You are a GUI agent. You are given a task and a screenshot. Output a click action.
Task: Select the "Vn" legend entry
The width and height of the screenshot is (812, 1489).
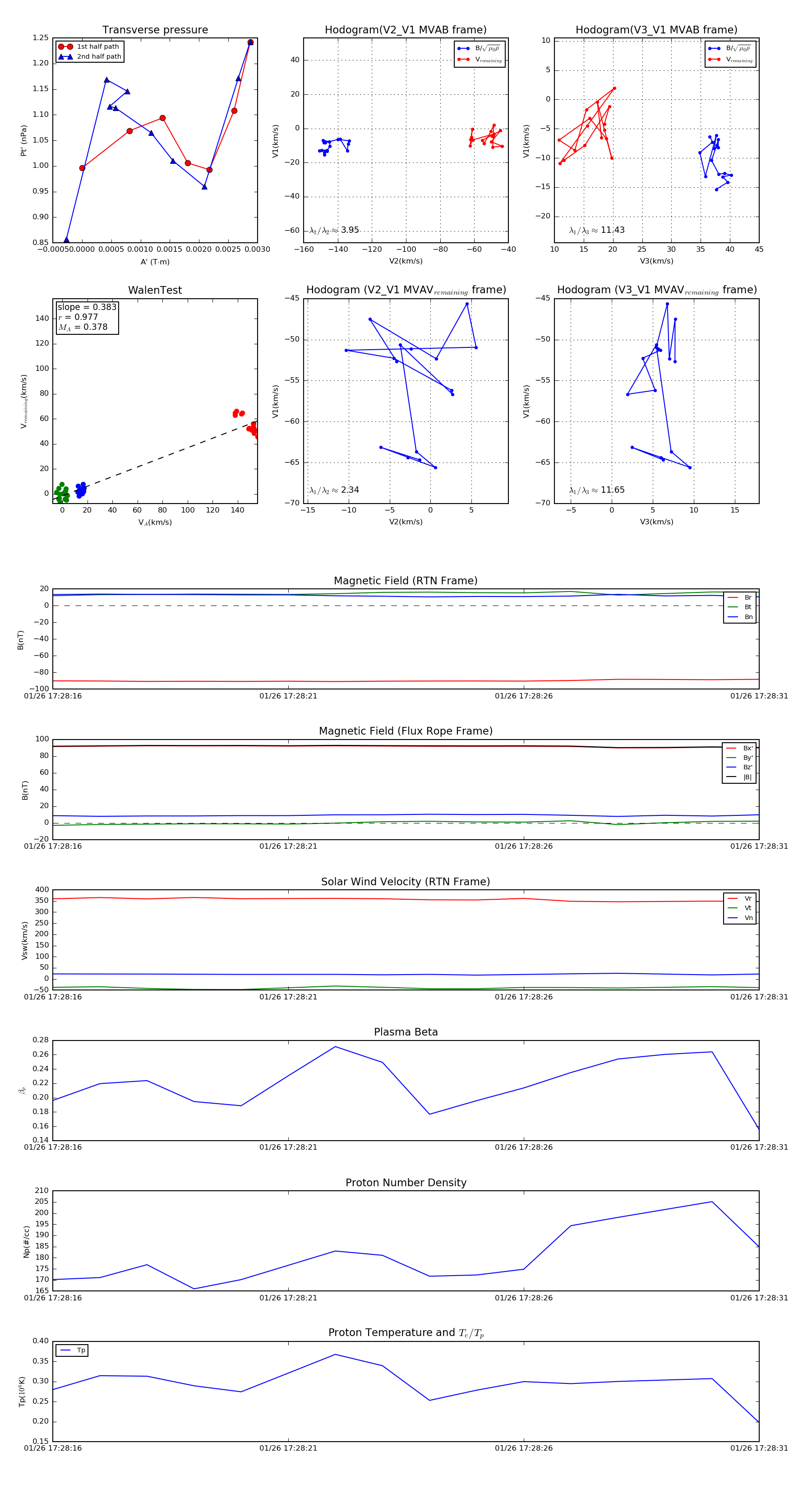(x=740, y=918)
